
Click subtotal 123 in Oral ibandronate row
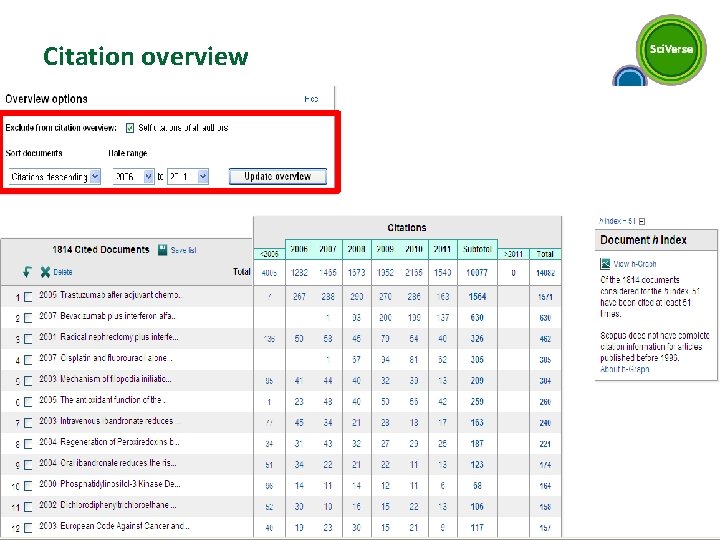(477, 465)
